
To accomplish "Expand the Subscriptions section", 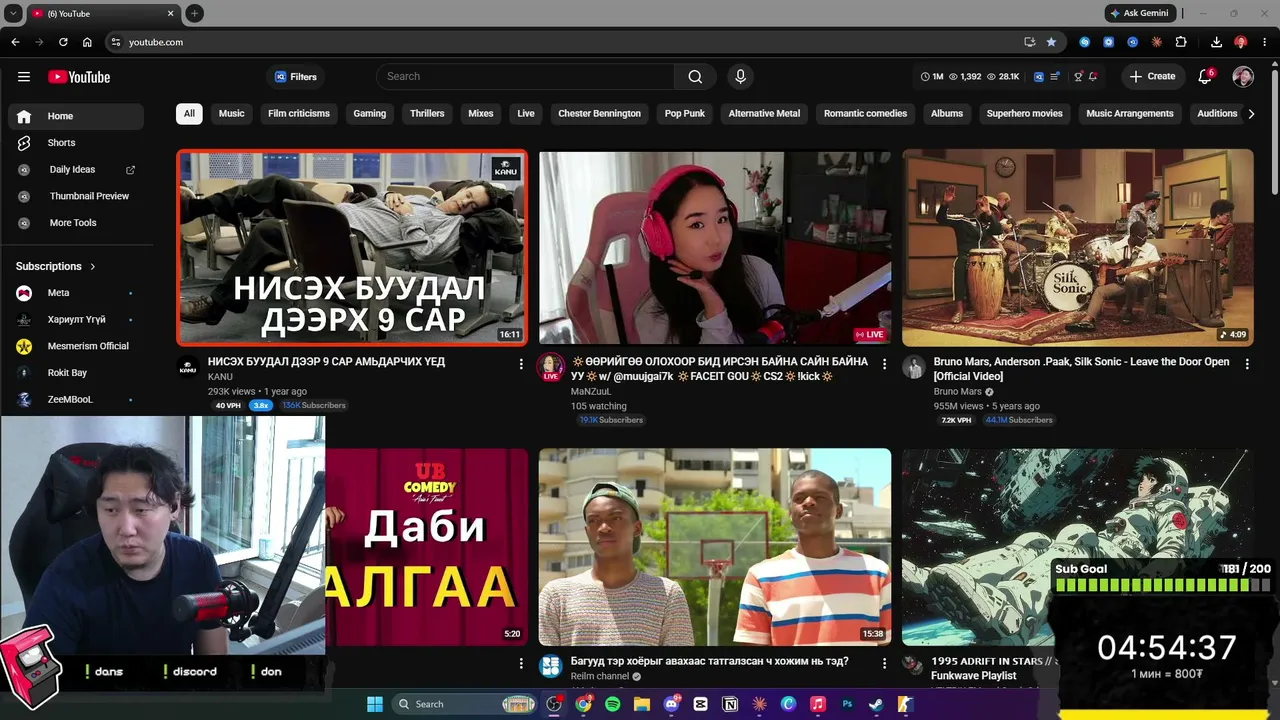I will [x=56, y=266].
